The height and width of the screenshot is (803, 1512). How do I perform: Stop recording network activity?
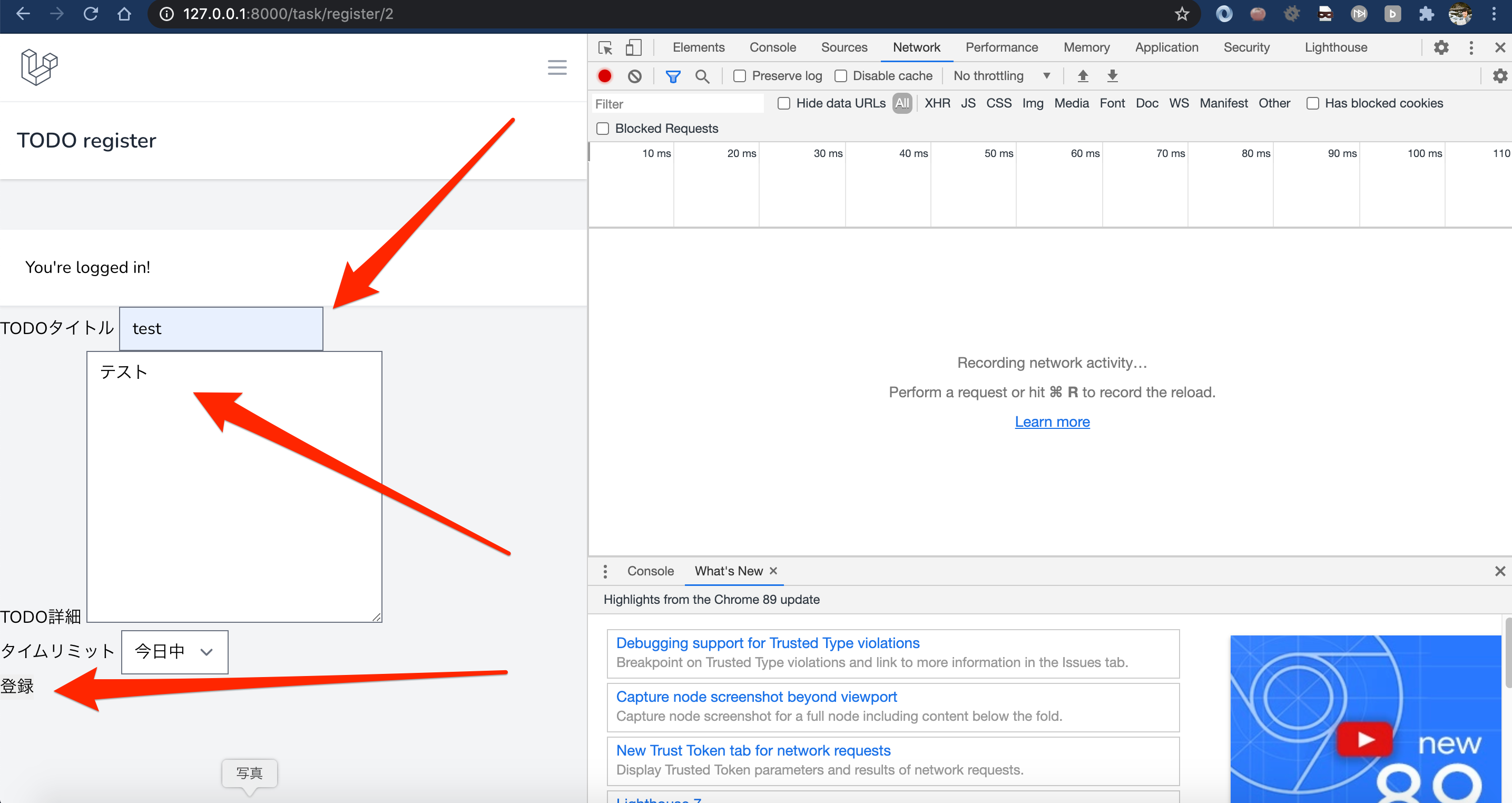click(605, 76)
